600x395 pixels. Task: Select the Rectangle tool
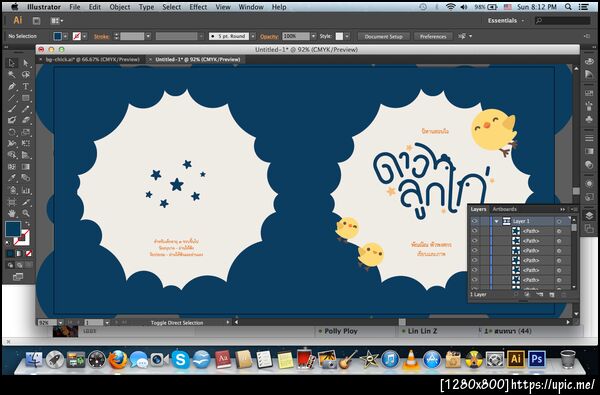point(25,98)
